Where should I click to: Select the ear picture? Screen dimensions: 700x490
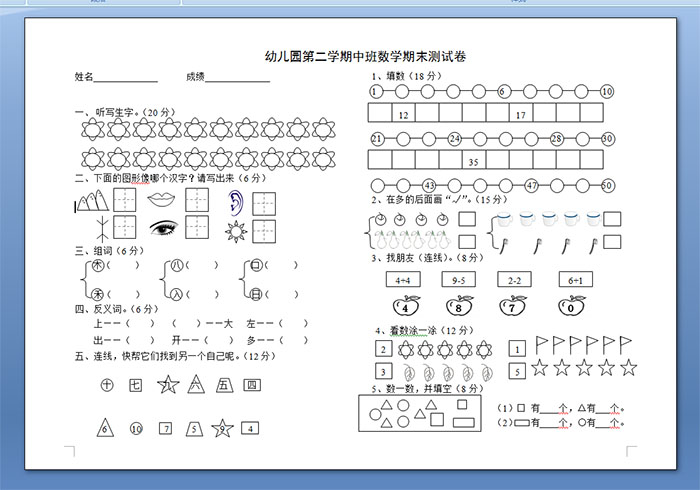(x=236, y=203)
